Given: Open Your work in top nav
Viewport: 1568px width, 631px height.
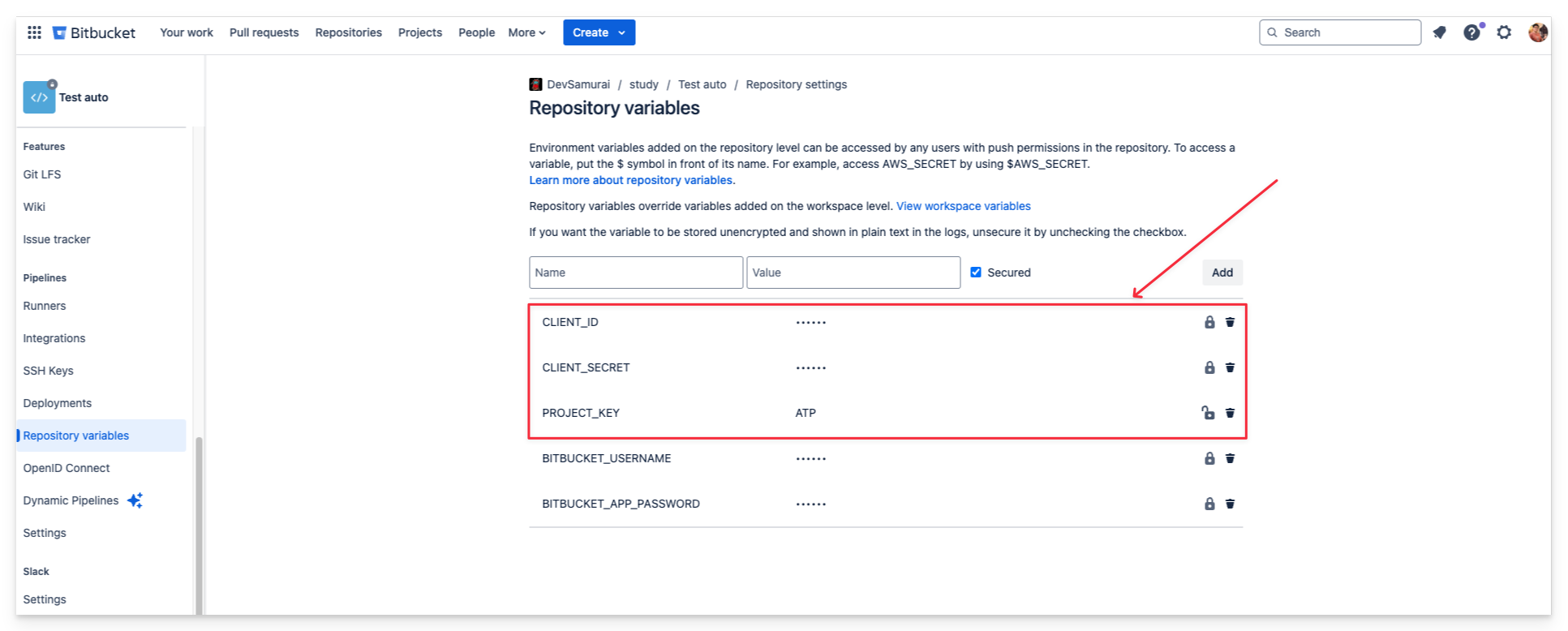Looking at the screenshot, I should 187,32.
